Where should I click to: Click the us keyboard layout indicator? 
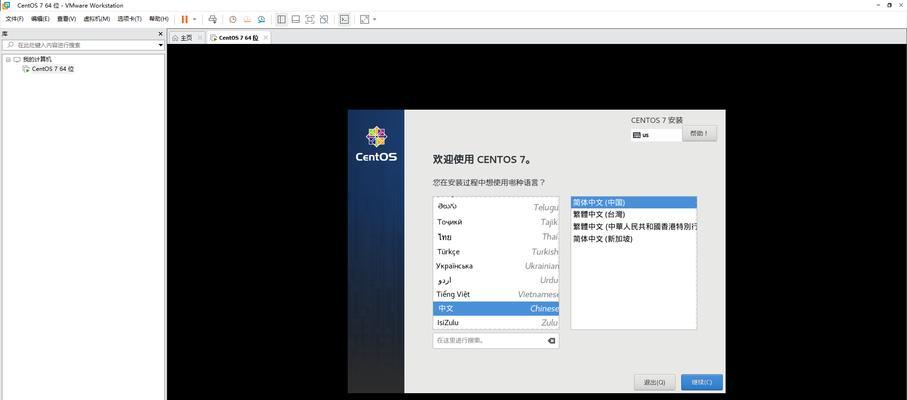click(657, 135)
